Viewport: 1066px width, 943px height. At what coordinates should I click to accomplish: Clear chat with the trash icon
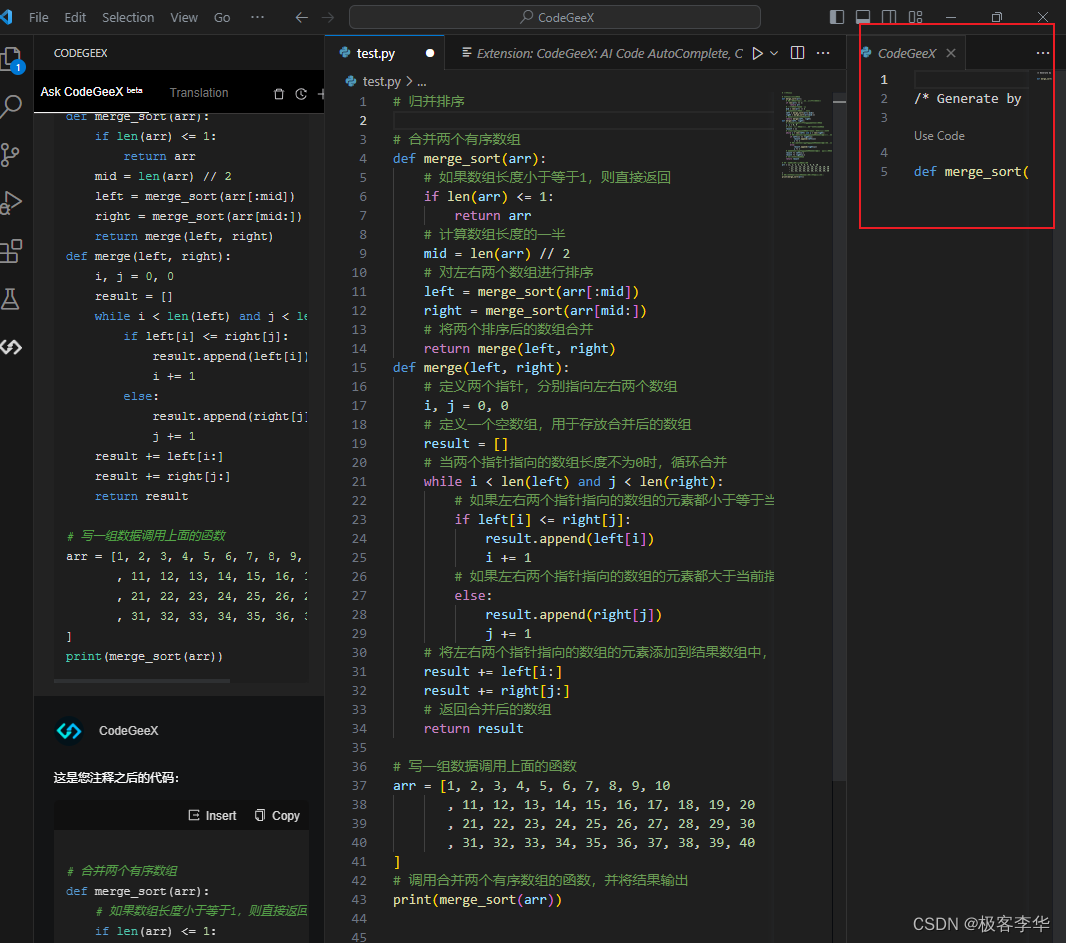pos(279,94)
